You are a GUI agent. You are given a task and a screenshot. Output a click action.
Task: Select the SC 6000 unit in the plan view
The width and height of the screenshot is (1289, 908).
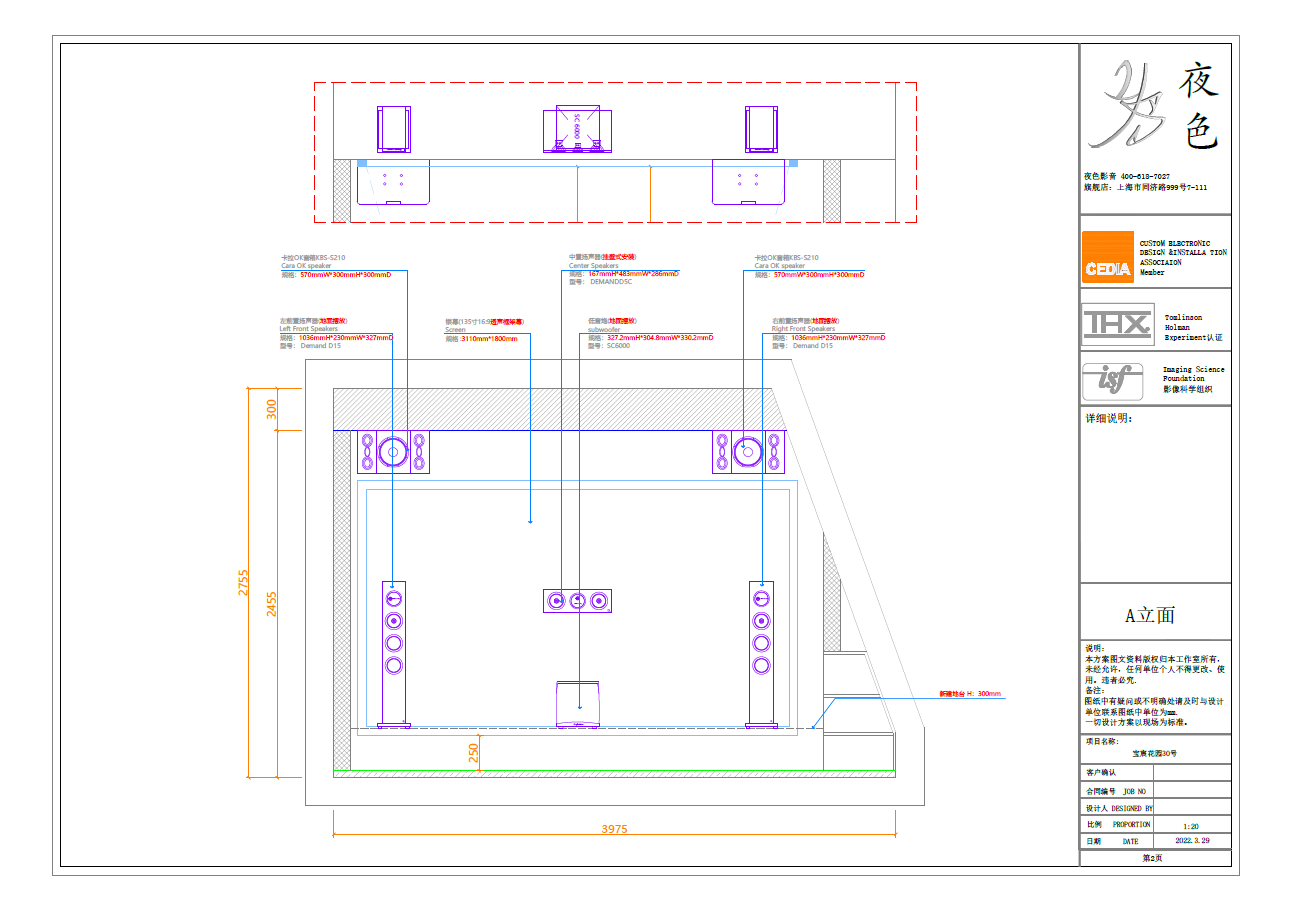578,129
